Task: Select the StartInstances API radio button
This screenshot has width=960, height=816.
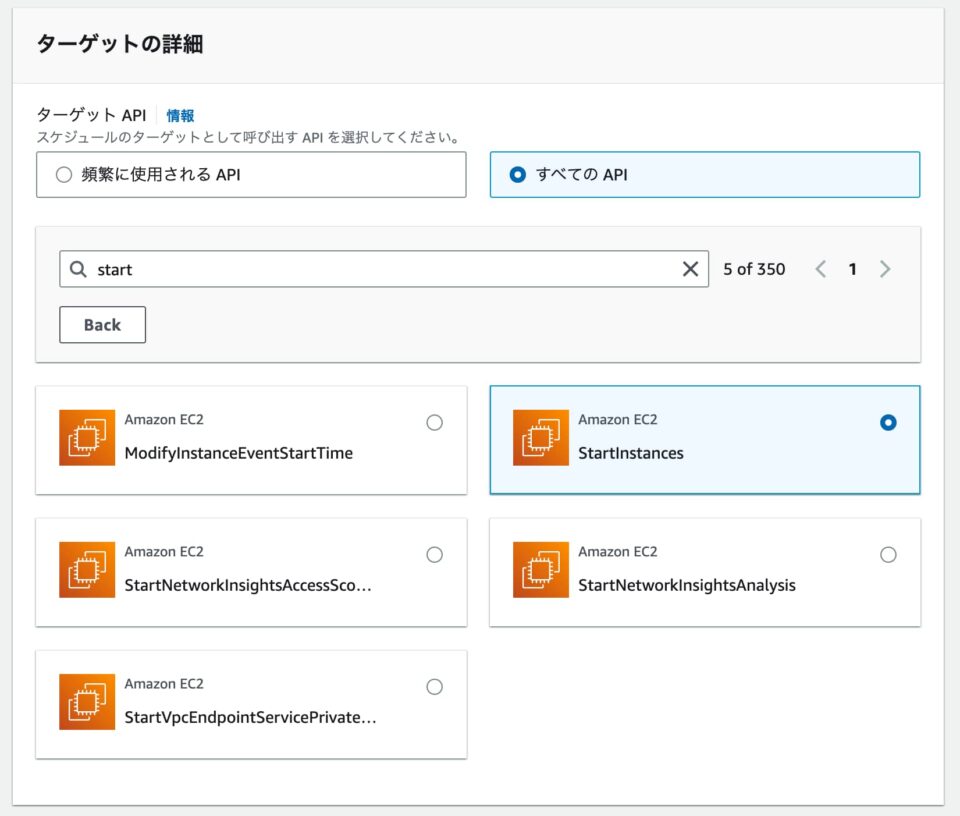Action: click(x=888, y=422)
